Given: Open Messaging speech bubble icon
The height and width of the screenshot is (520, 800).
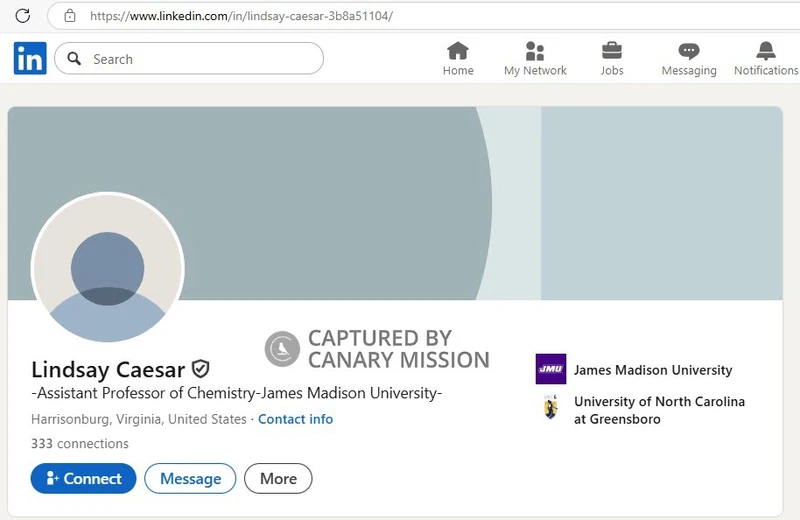Looking at the screenshot, I should pyautogui.click(x=689, y=51).
